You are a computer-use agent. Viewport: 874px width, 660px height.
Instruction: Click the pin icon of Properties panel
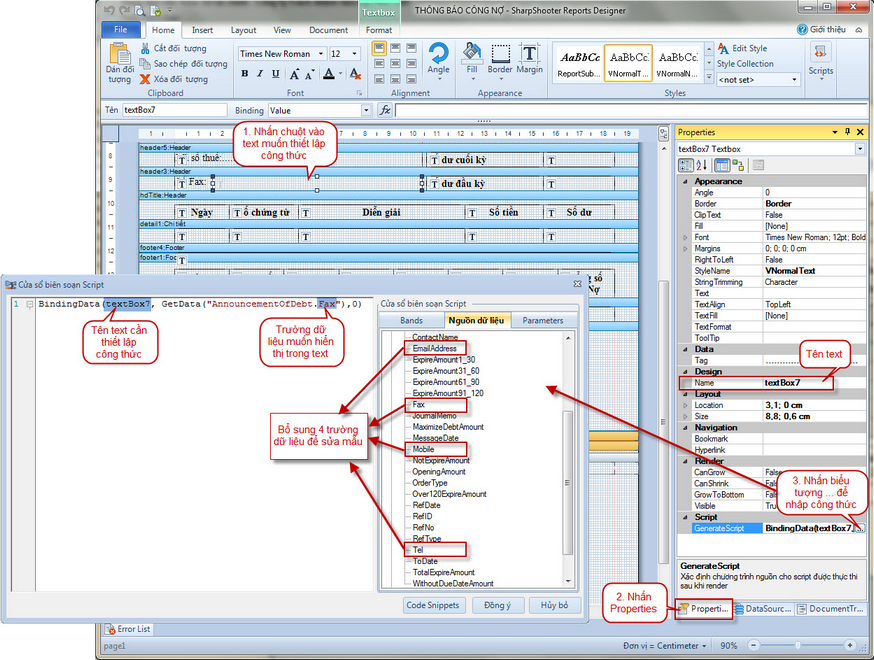click(848, 132)
